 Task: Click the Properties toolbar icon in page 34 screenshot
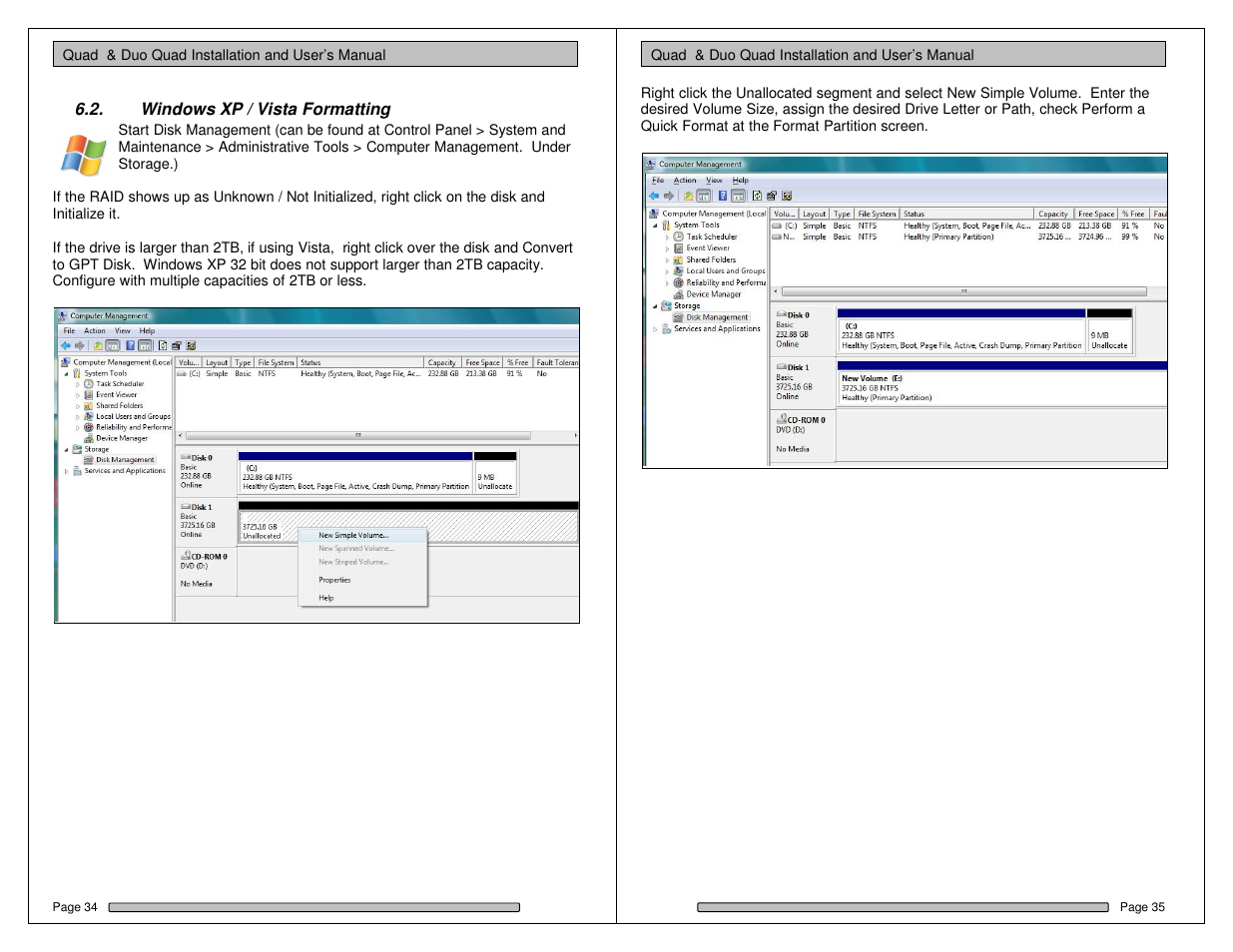coord(177,345)
